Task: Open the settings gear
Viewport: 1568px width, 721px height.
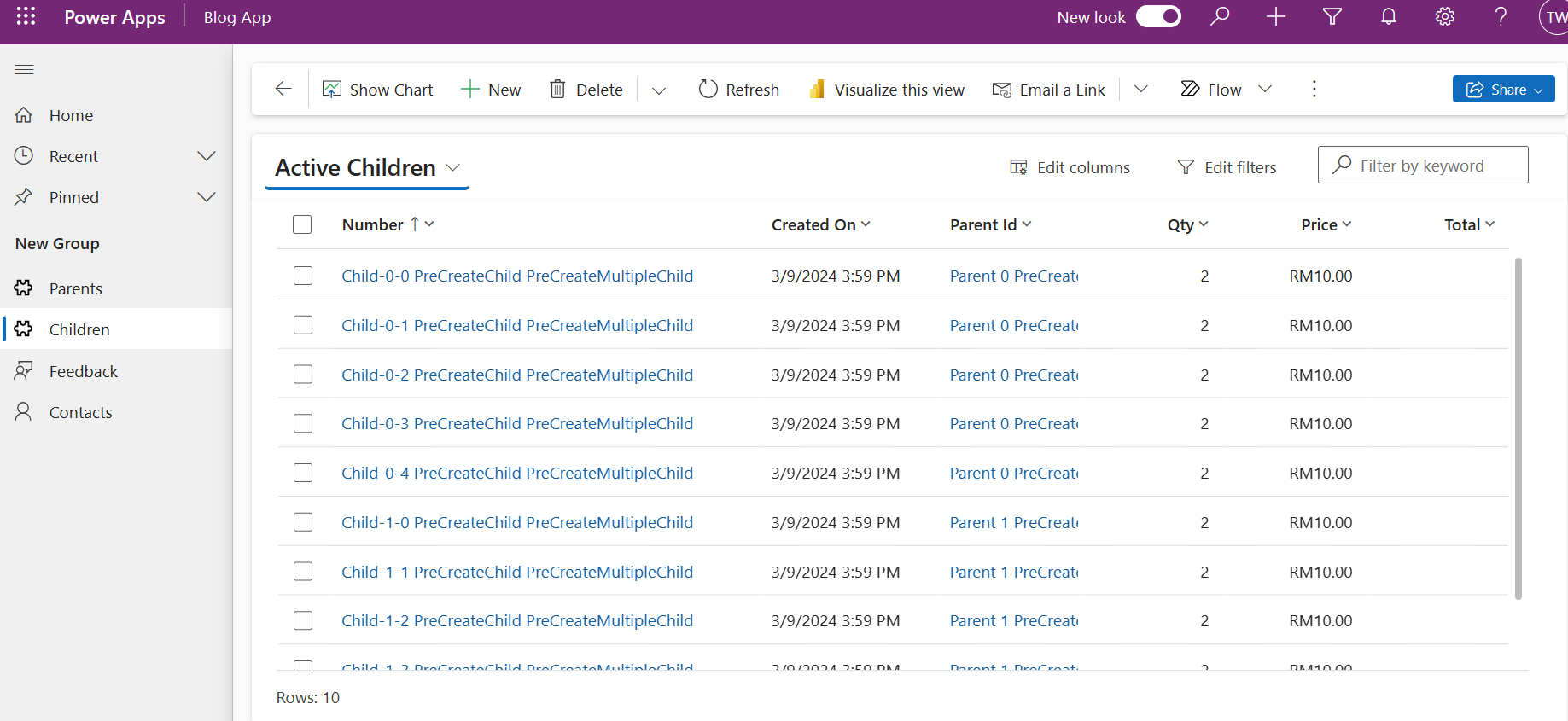Action: tap(1445, 16)
